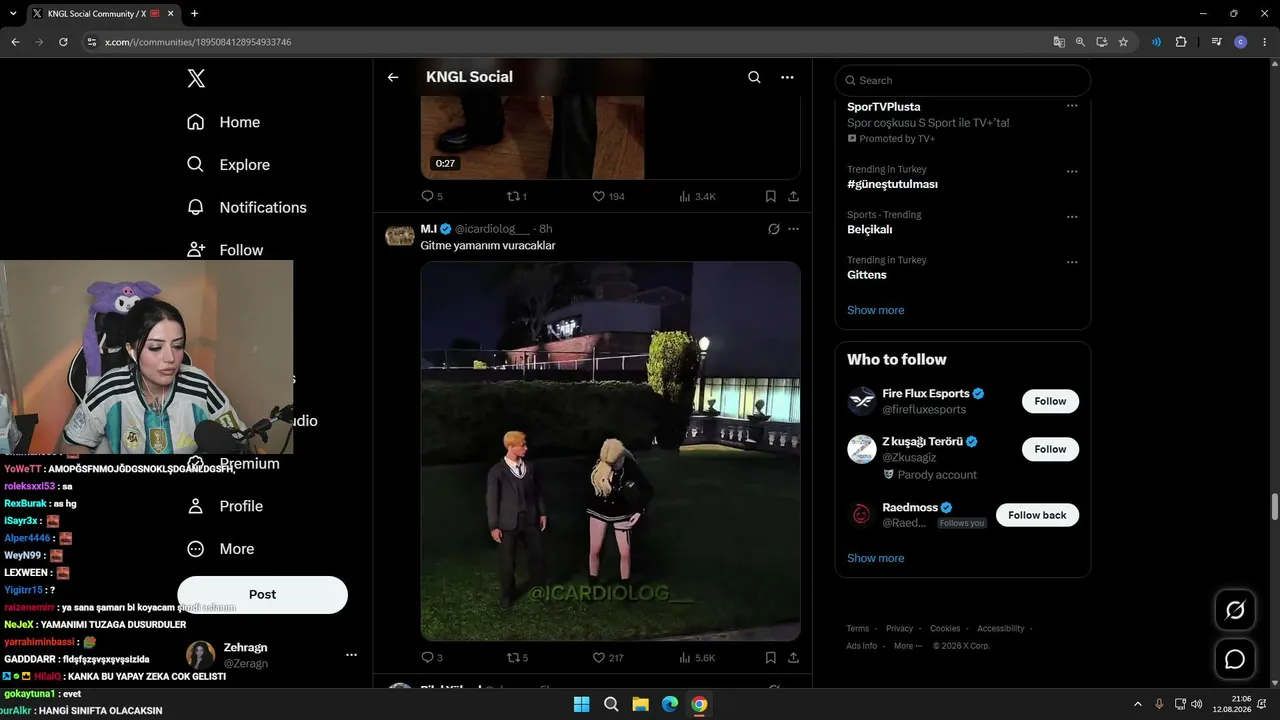Open the Chrome Extensions puzzle menu
Screen dimensions: 1280x720
[x=1181, y=42]
